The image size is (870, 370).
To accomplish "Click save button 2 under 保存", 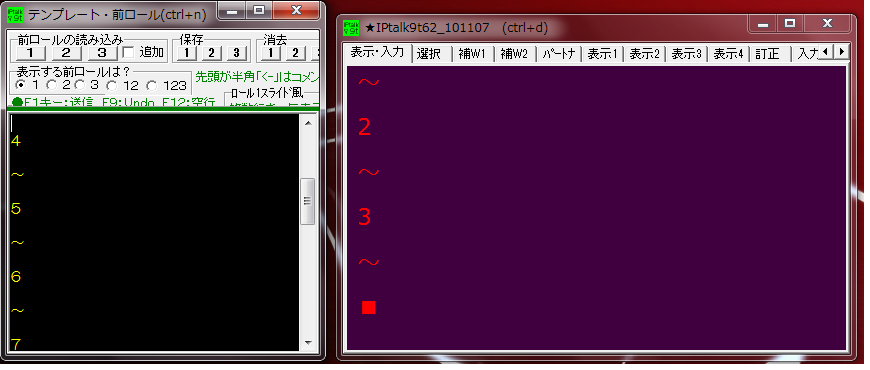I will coord(211,53).
